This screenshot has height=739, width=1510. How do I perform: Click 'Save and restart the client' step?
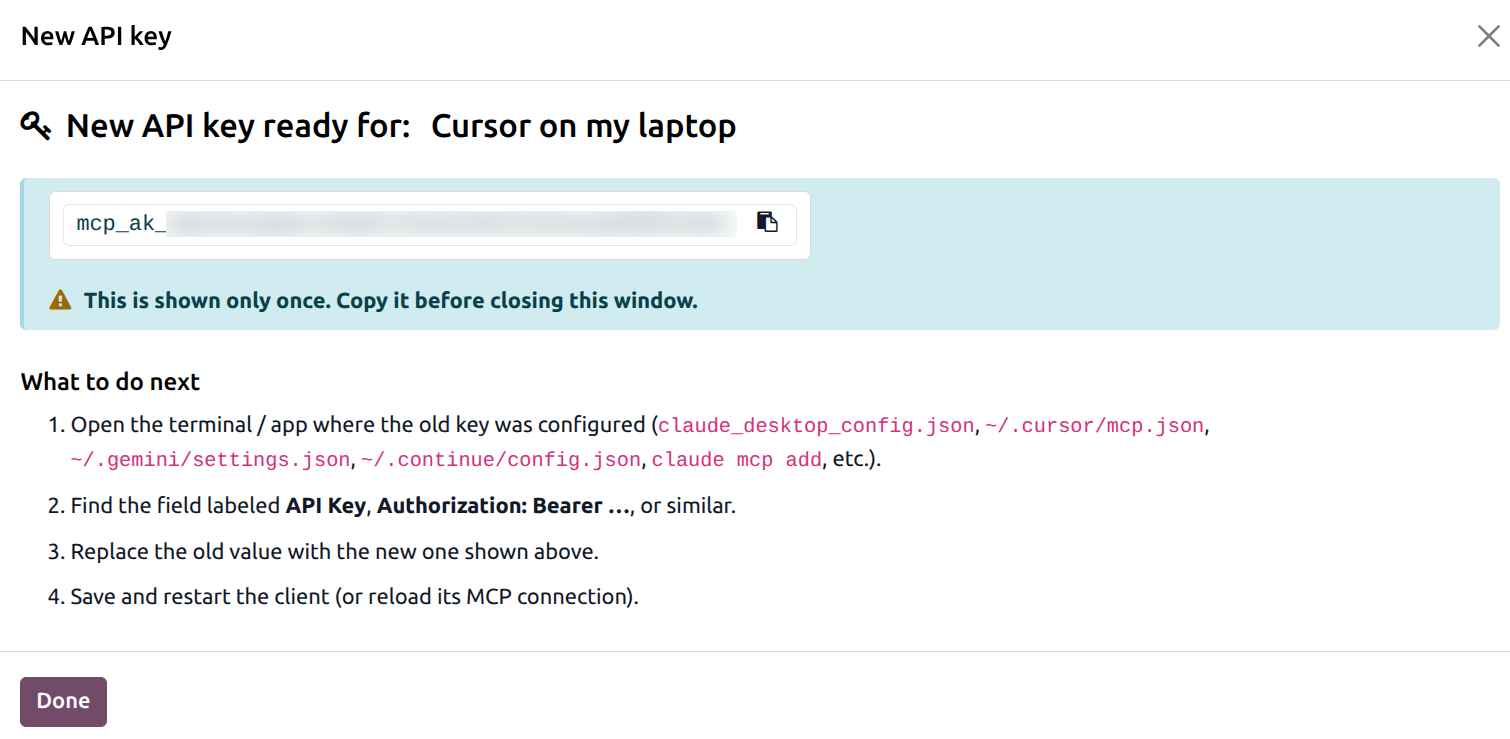pyautogui.click(x=354, y=597)
